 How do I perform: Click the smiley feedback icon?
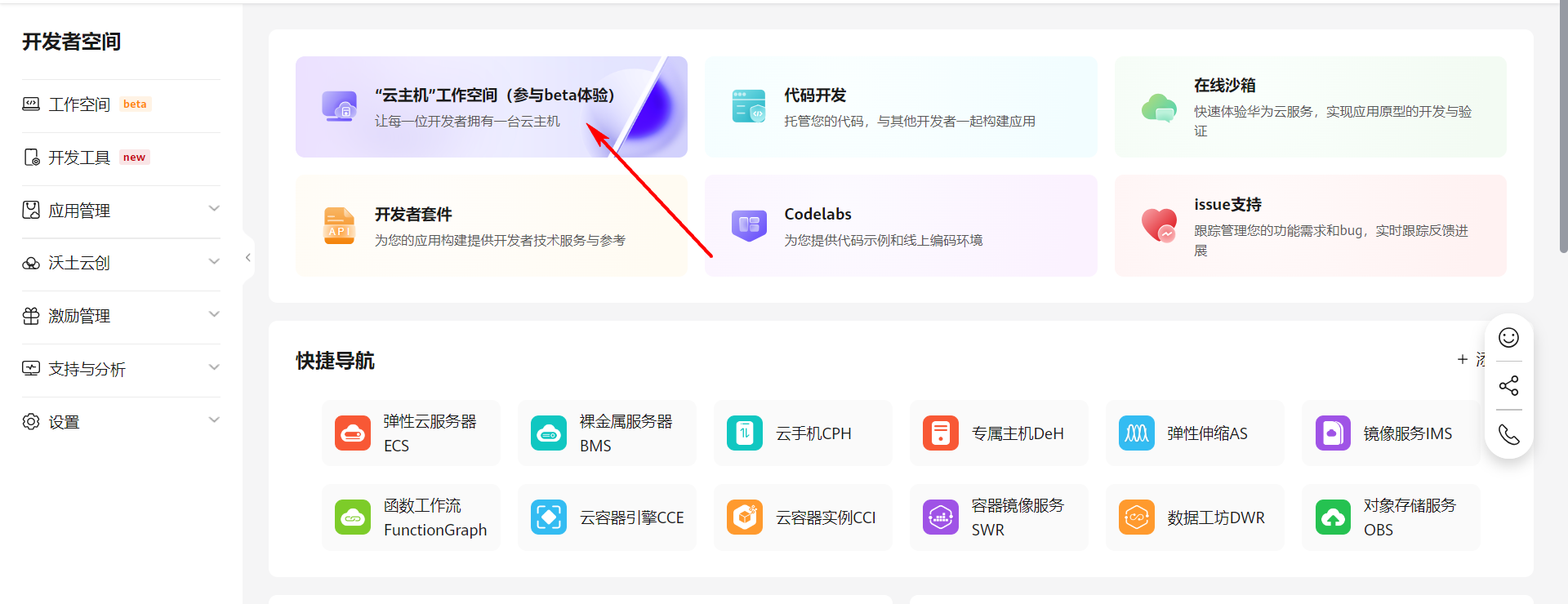[1508, 338]
